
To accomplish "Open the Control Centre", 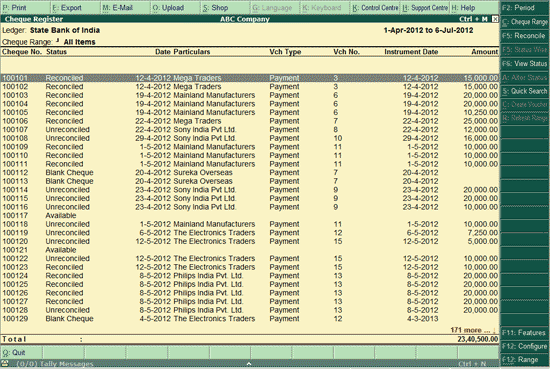I will [x=375, y=7].
